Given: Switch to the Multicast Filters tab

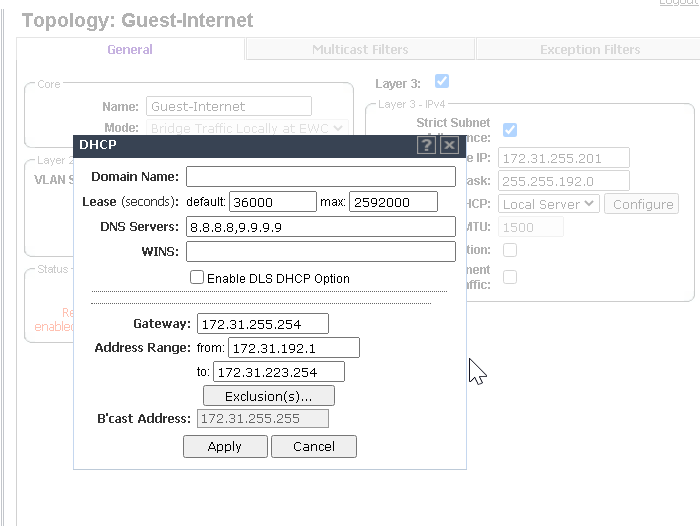Looking at the screenshot, I should coord(360,49).
